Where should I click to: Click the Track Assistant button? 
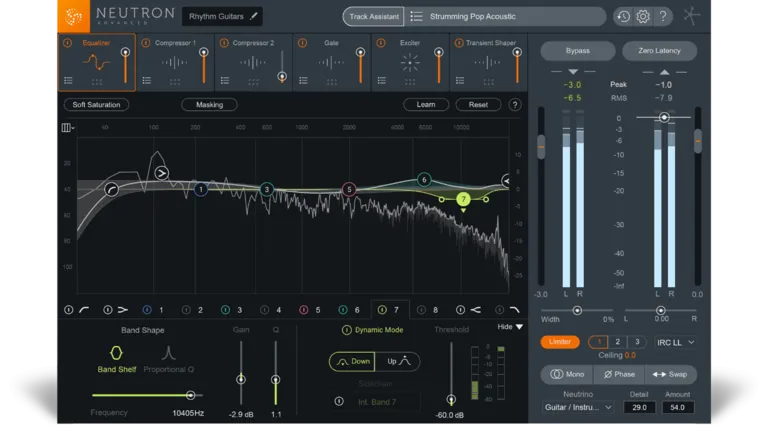(374, 17)
